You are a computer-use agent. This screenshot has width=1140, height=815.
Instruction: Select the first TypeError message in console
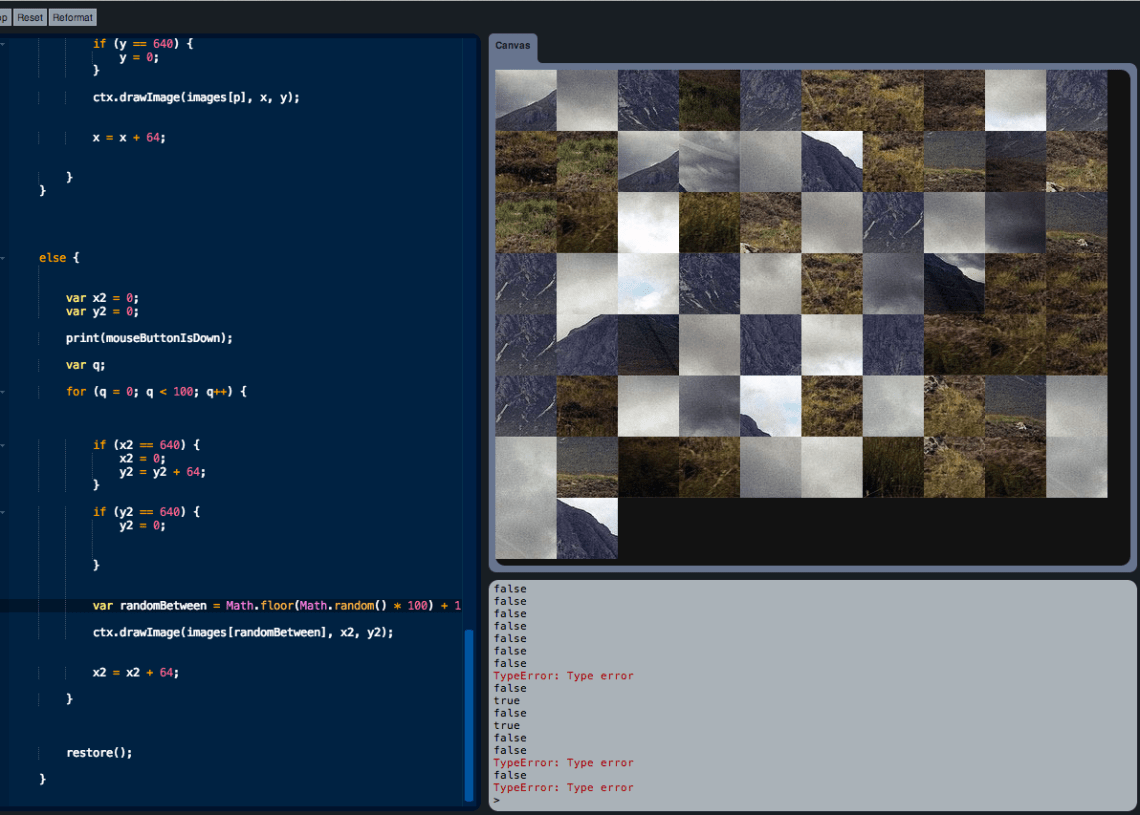(x=564, y=675)
